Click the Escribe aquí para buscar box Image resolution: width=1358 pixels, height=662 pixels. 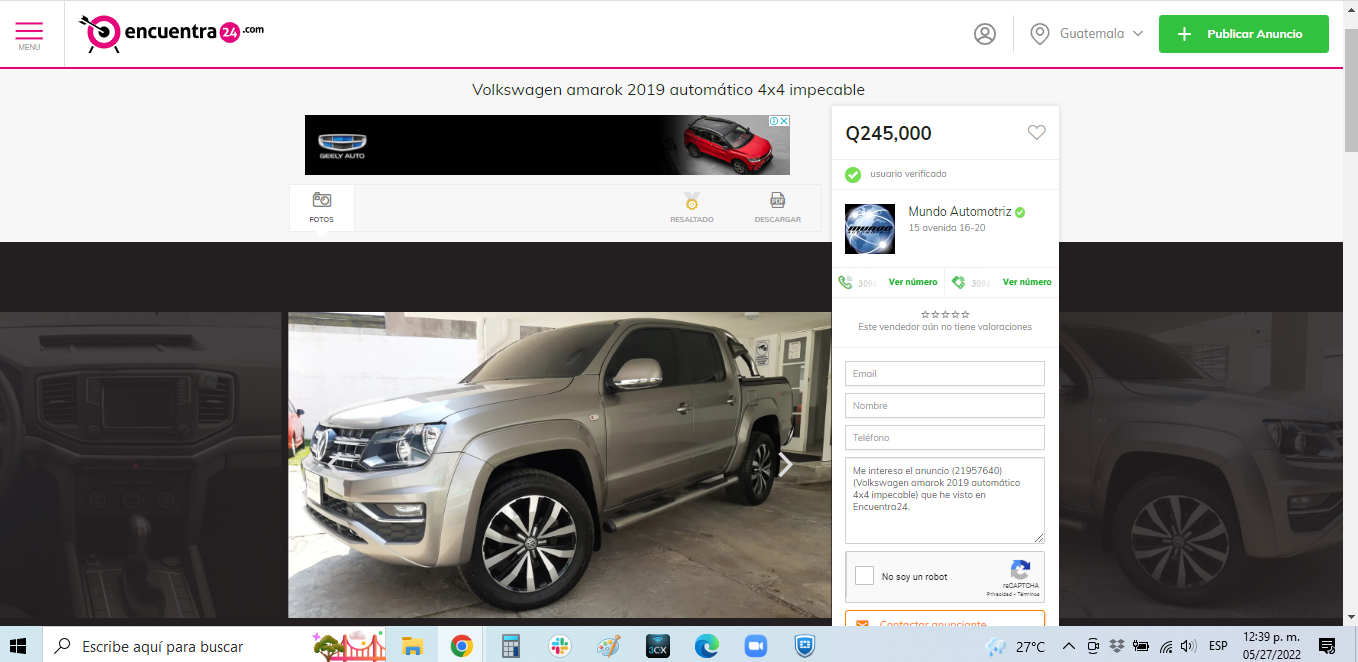coord(215,646)
